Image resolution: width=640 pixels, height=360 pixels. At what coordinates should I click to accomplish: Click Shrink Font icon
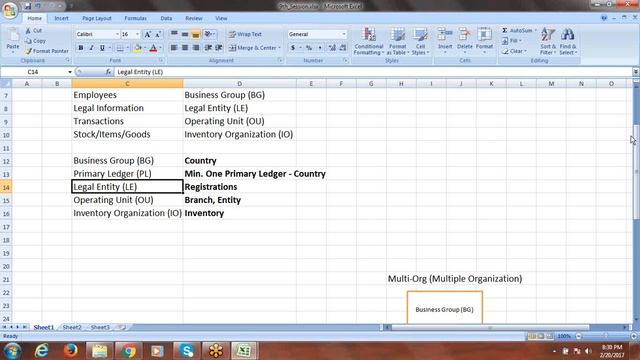pyautogui.click(x=158, y=34)
